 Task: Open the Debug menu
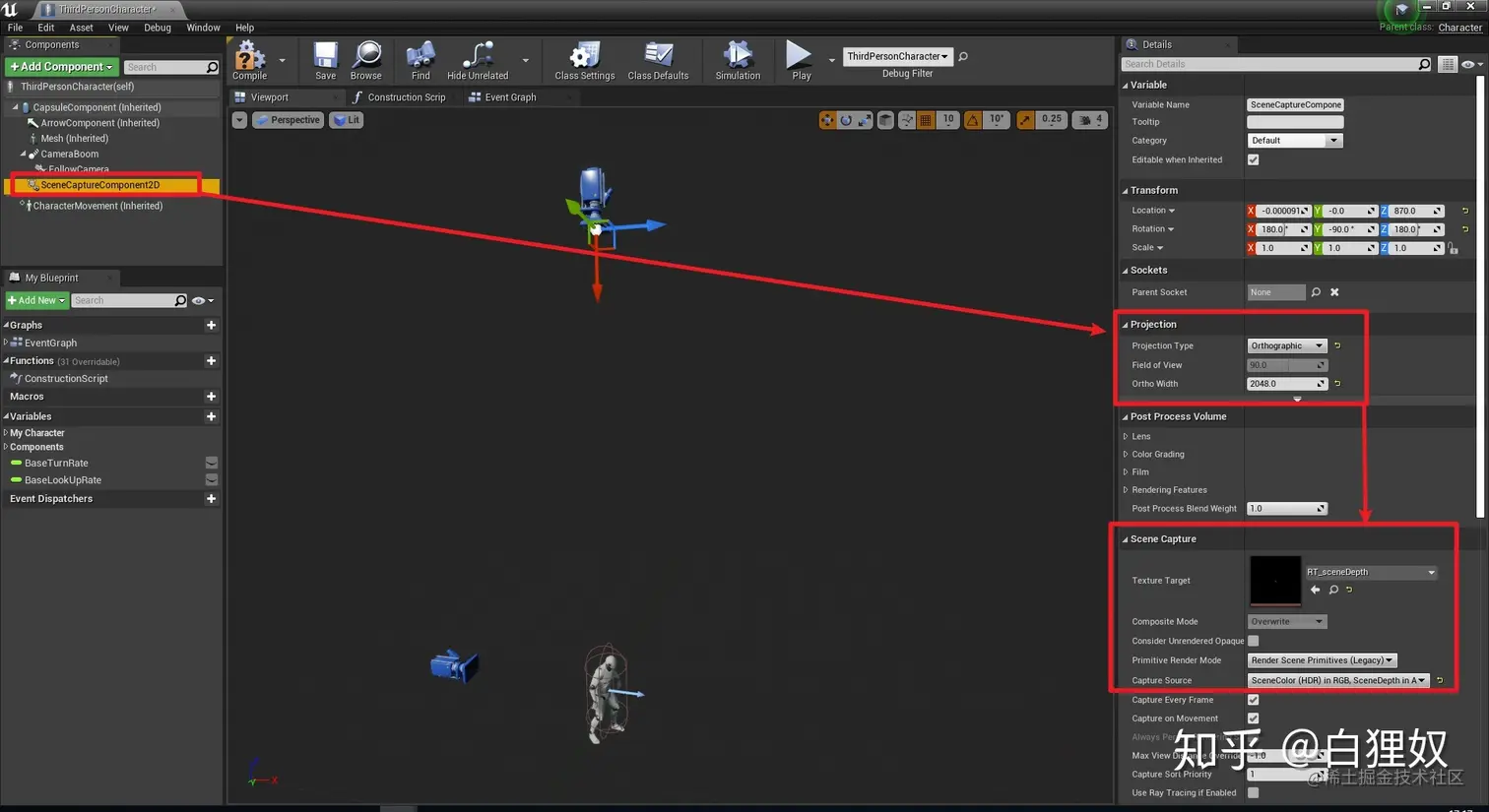pos(158,28)
